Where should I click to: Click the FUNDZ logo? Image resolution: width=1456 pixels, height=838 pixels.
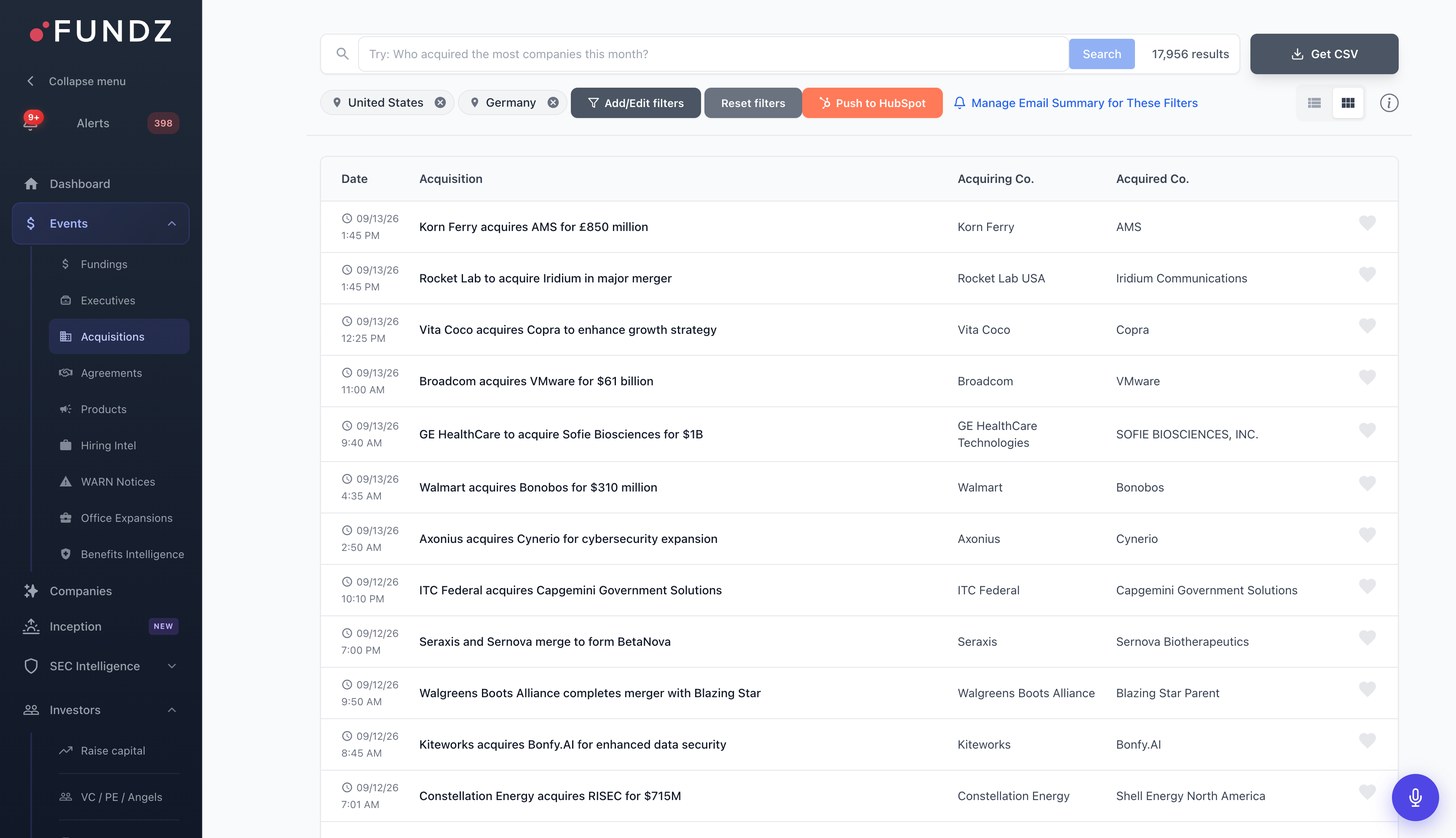[x=100, y=32]
